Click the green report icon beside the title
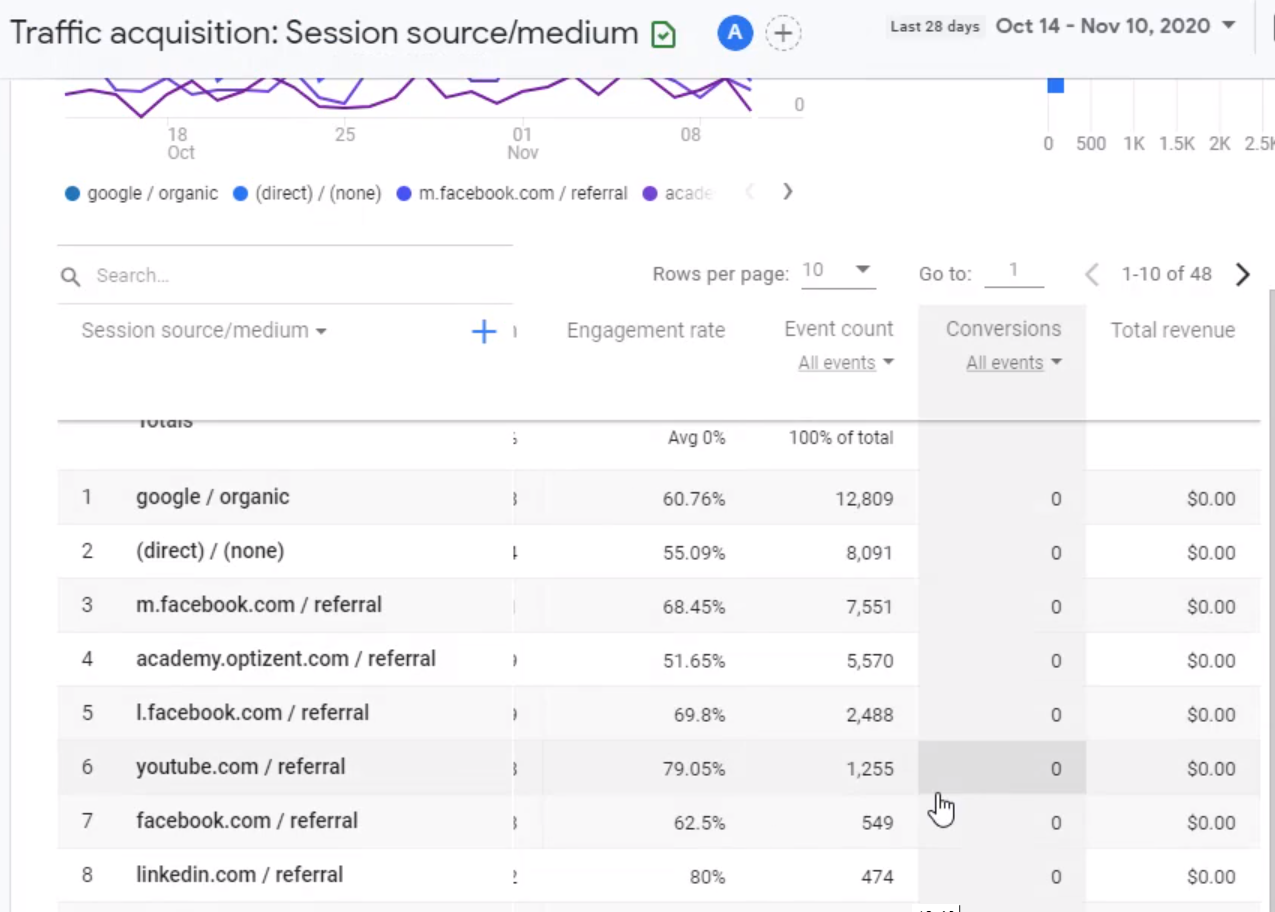1275x912 pixels. 663,32
